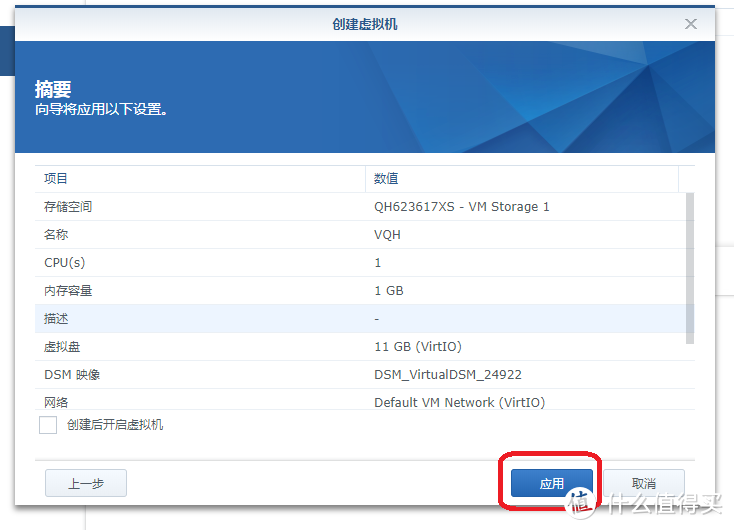This screenshot has width=734, height=530.
Task: Select the 网络 row label
Action: click(x=56, y=402)
